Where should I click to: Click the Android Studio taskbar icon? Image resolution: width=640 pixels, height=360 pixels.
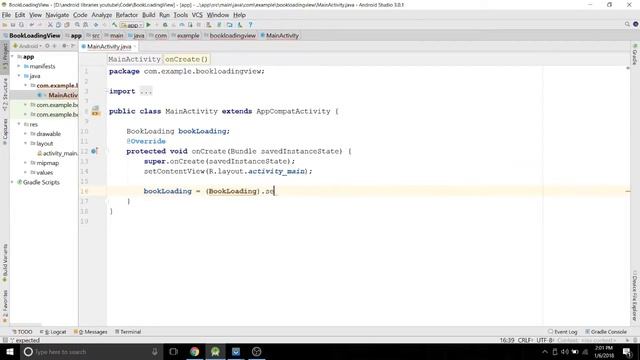click(215, 351)
